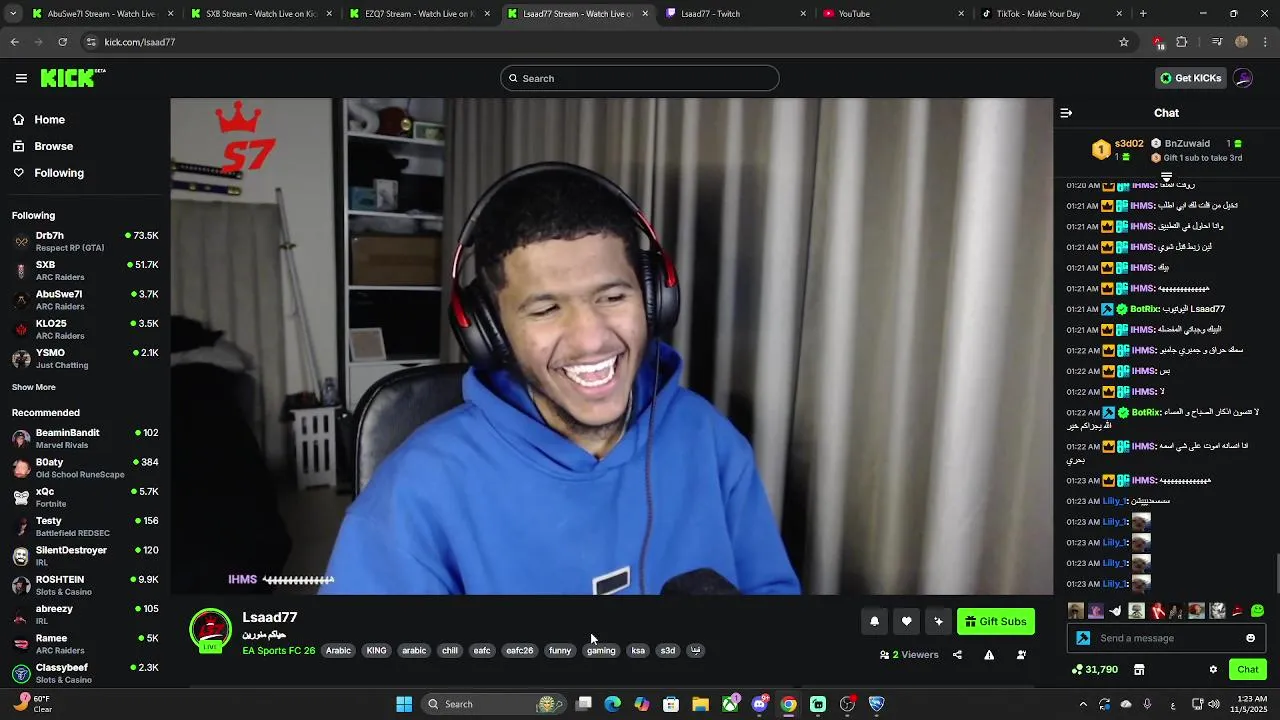
Task: Bookmark this page with star icon
Action: click(x=1124, y=42)
